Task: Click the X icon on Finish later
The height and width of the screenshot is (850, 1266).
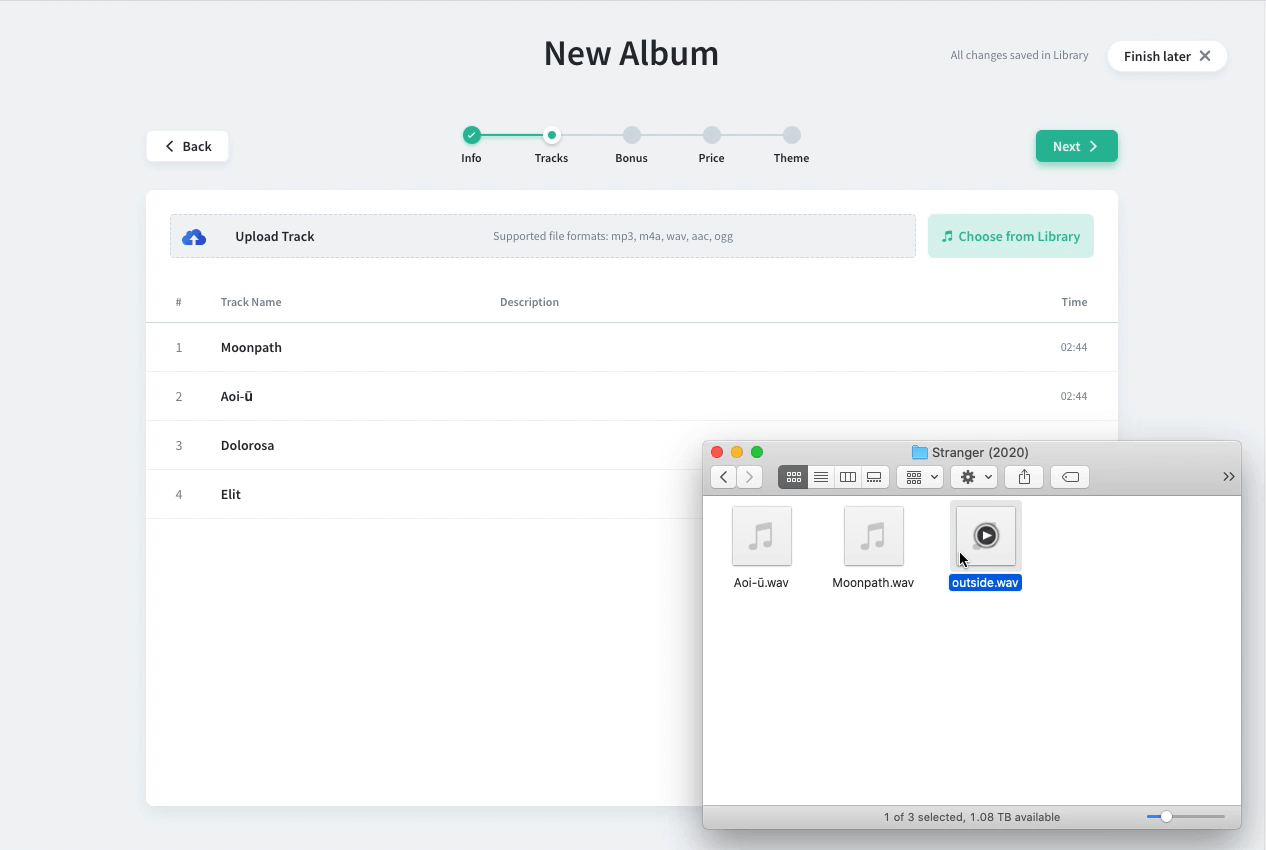Action: [x=1205, y=56]
